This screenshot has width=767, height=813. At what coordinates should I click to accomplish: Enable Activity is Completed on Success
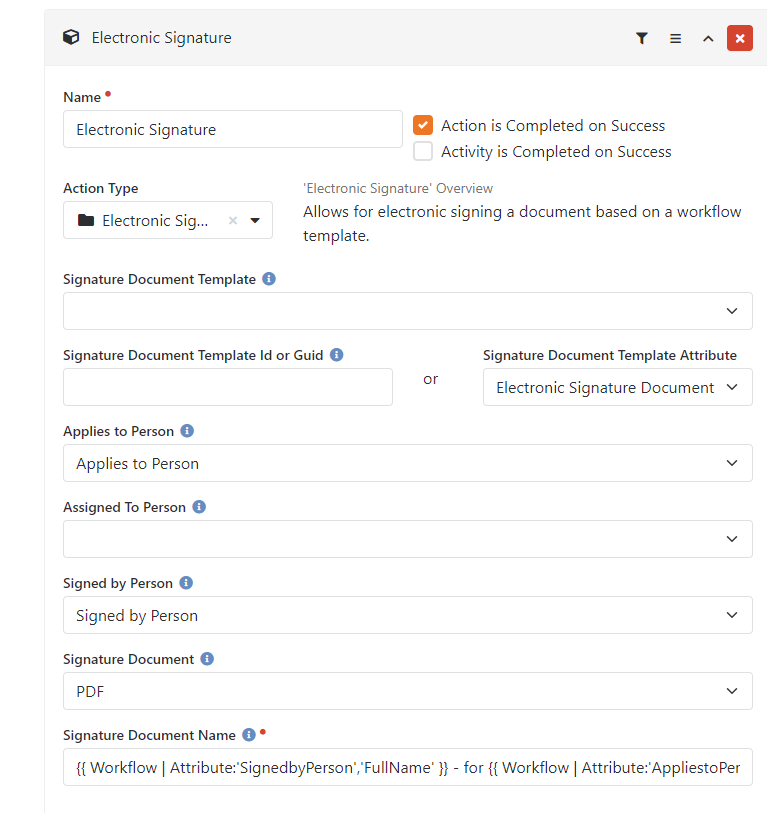pos(423,152)
